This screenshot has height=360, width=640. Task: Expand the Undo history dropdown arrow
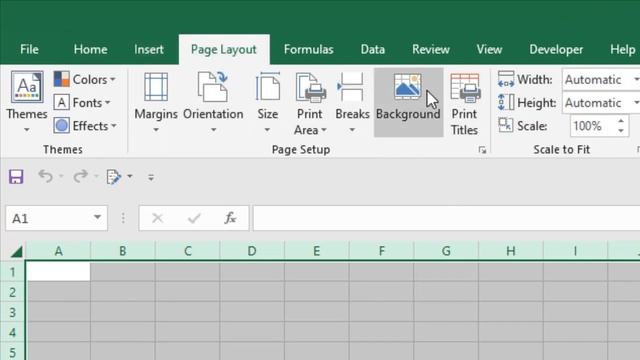tap(61, 176)
